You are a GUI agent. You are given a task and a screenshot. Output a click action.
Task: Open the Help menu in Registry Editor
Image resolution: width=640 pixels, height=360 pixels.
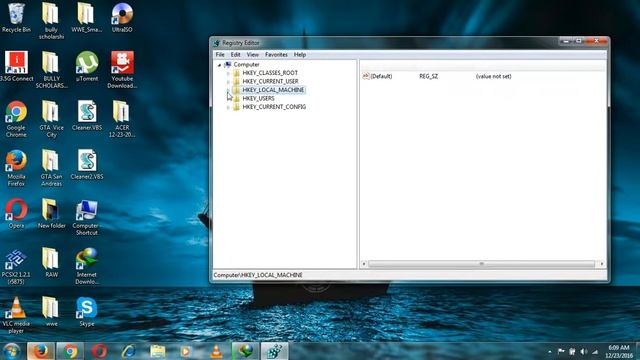pos(300,54)
